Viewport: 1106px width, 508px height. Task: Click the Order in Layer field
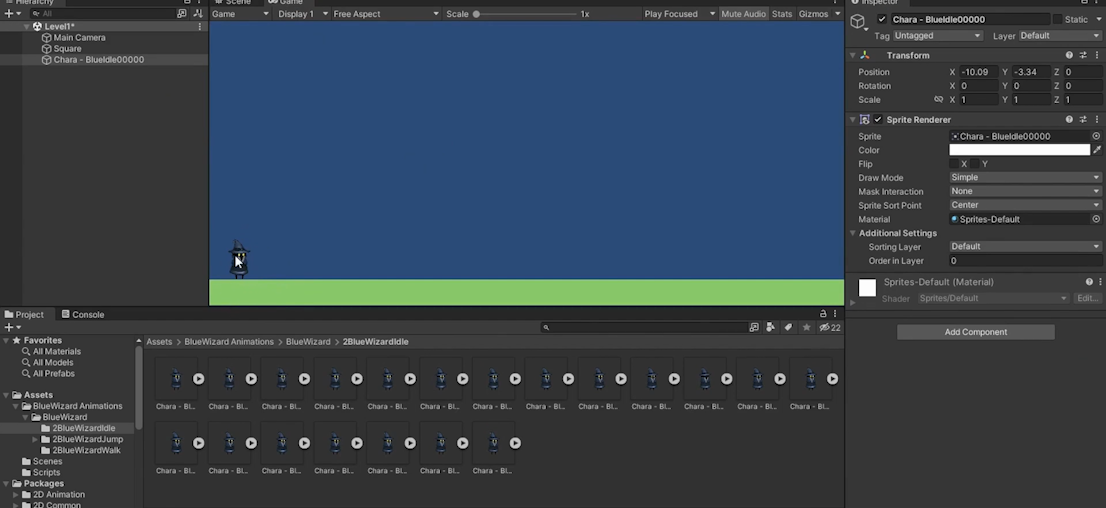coord(1024,260)
